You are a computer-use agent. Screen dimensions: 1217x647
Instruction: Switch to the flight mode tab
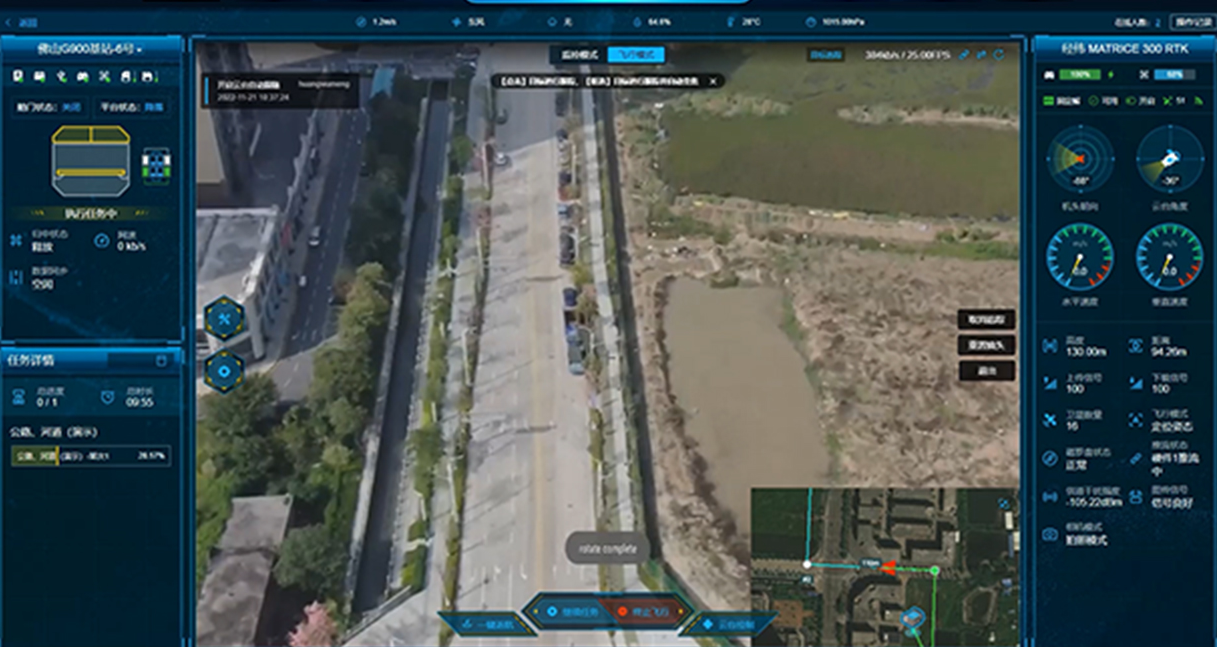[635, 55]
